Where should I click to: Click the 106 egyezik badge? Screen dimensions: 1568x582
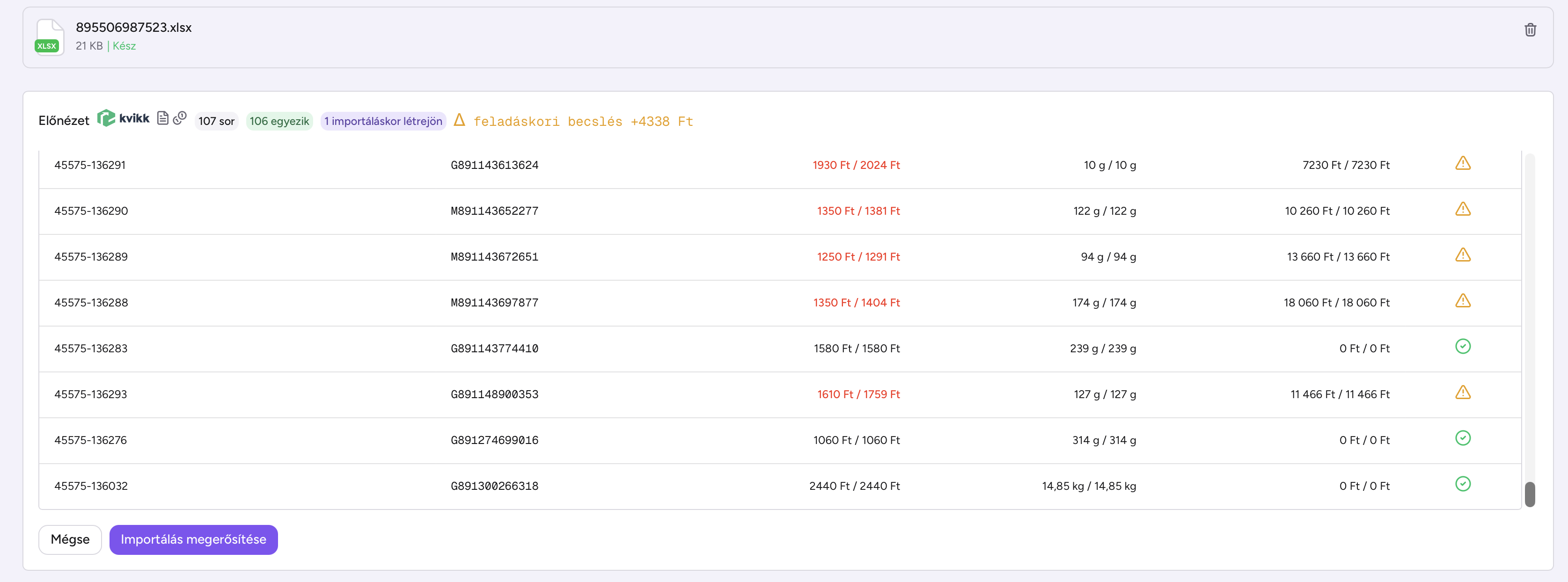pyautogui.click(x=279, y=121)
